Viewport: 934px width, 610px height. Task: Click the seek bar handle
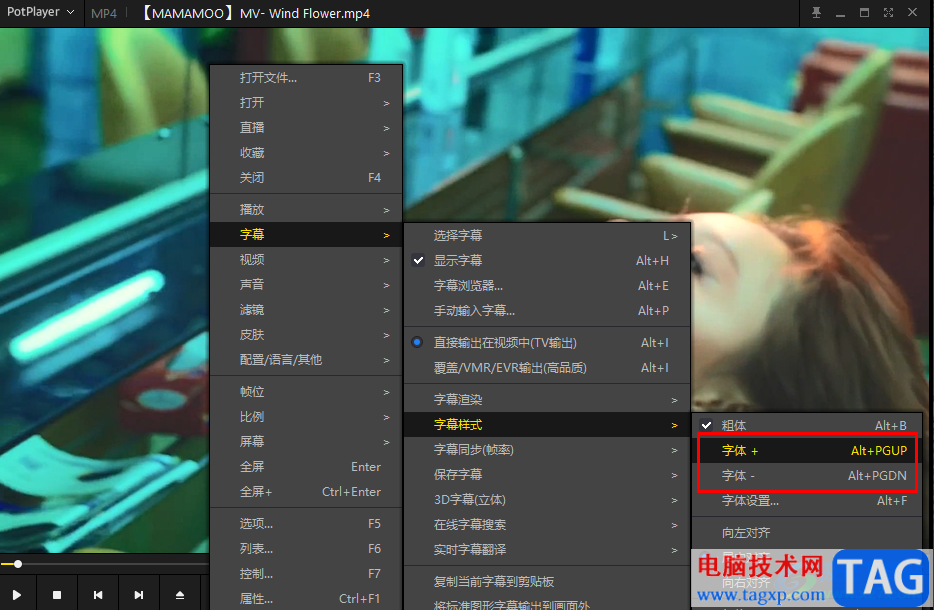18,564
